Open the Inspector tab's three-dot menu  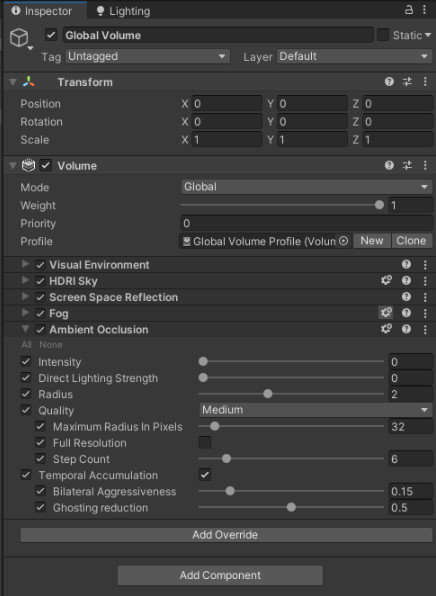[x=424, y=10]
